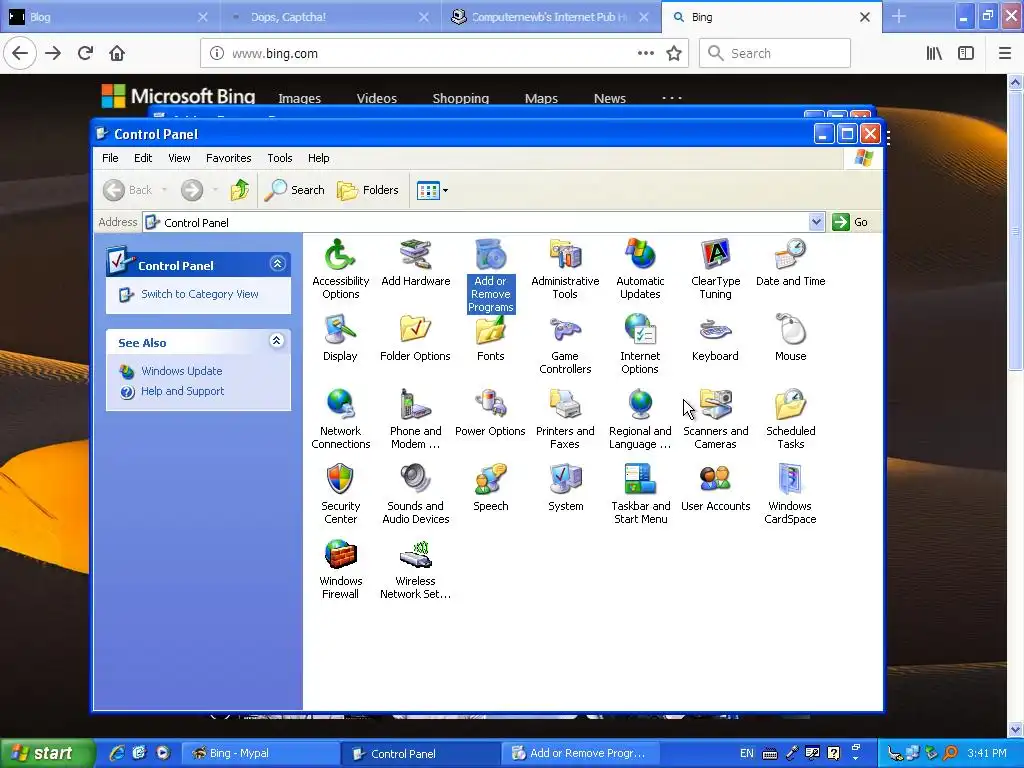Switch to Bing - Mypal taskbar button

pyautogui.click(x=260, y=753)
